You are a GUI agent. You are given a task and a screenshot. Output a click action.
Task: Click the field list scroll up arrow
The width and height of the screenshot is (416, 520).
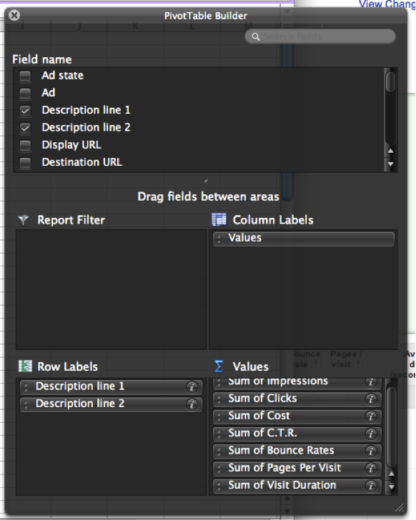tap(391, 151)
